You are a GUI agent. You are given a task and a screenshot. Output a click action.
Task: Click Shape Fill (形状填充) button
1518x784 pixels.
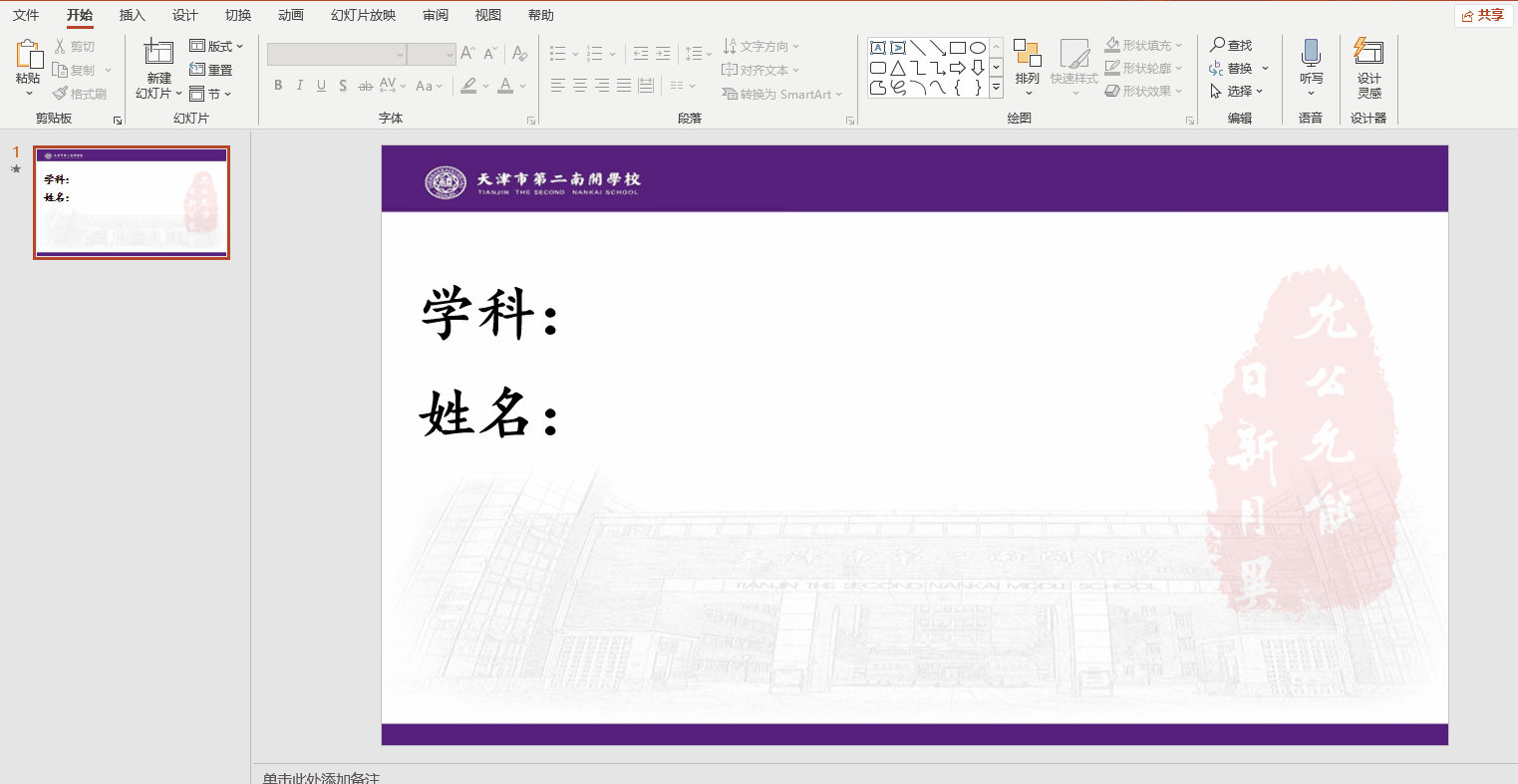(1143, 46)
